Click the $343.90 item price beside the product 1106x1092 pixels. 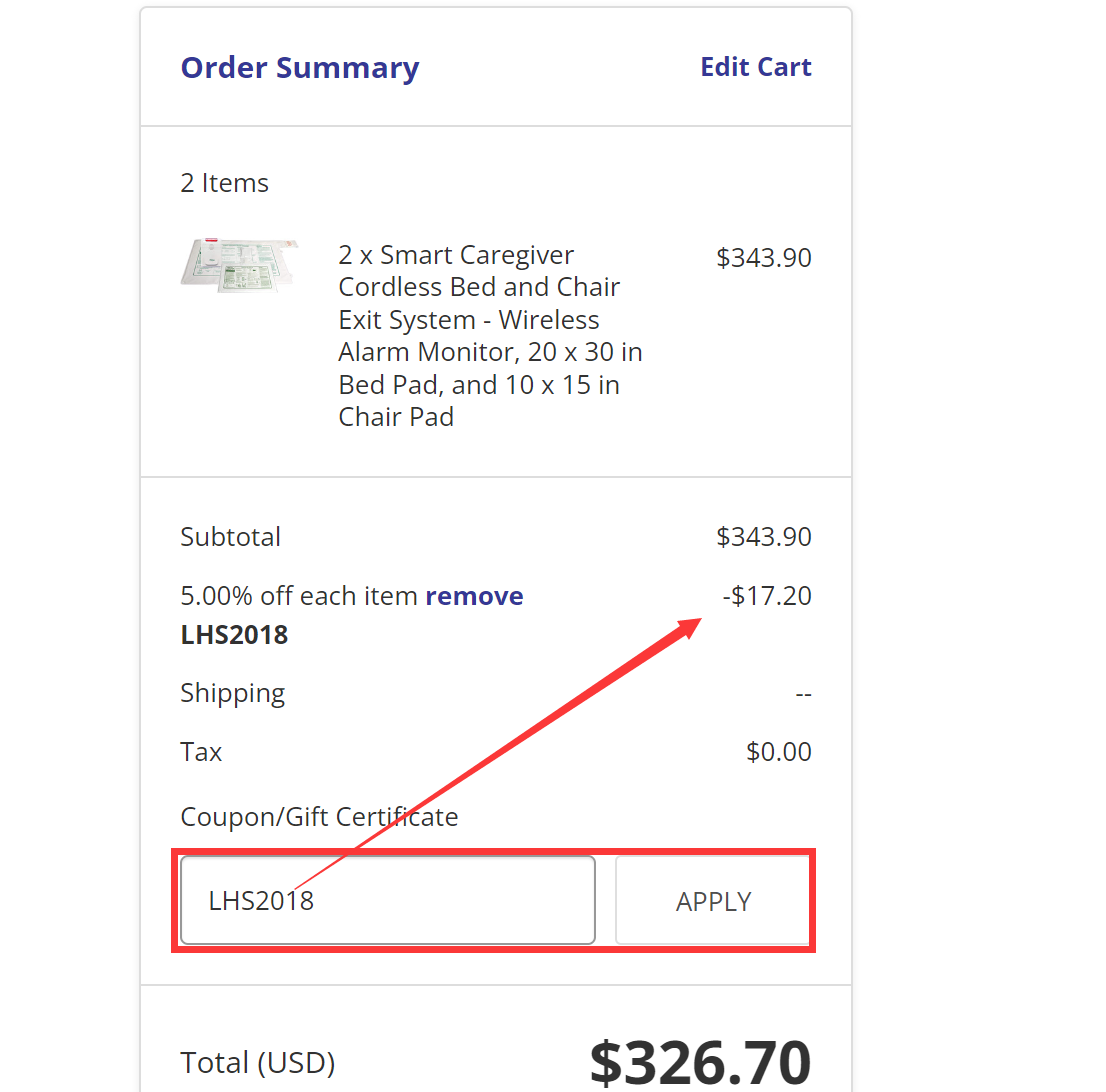click(x=764, y=257)
